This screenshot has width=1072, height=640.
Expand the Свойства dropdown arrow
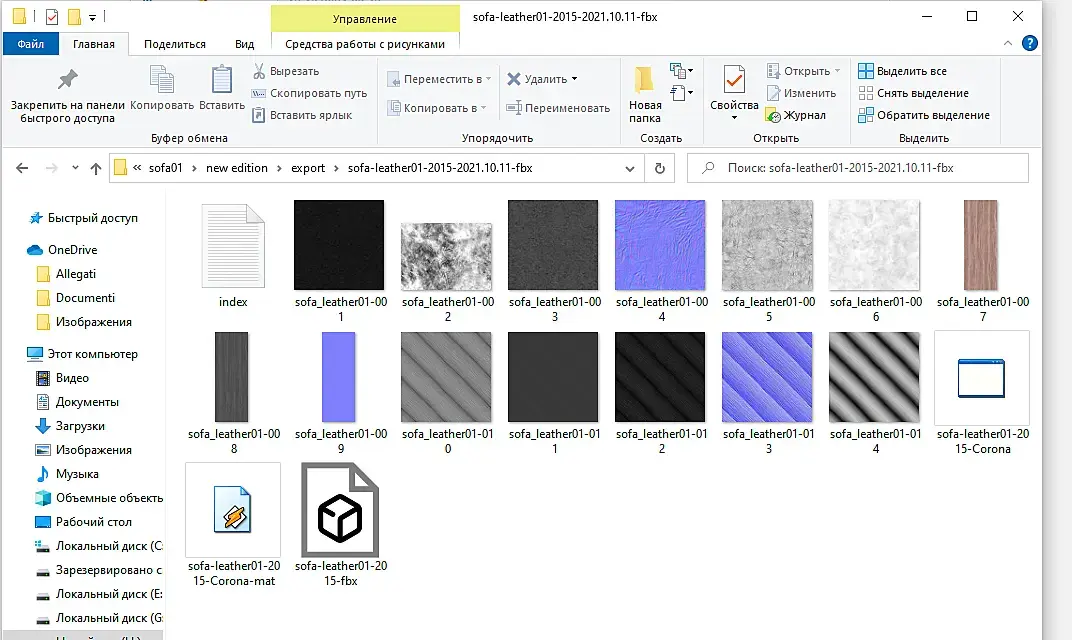734,118
